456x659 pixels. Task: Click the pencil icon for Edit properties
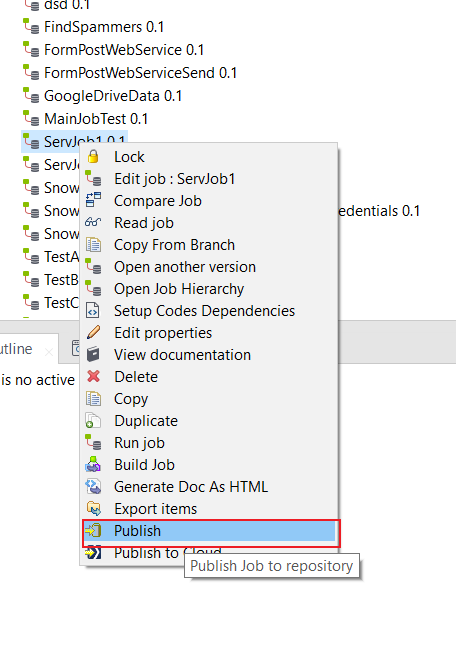(x=93, y=332)
